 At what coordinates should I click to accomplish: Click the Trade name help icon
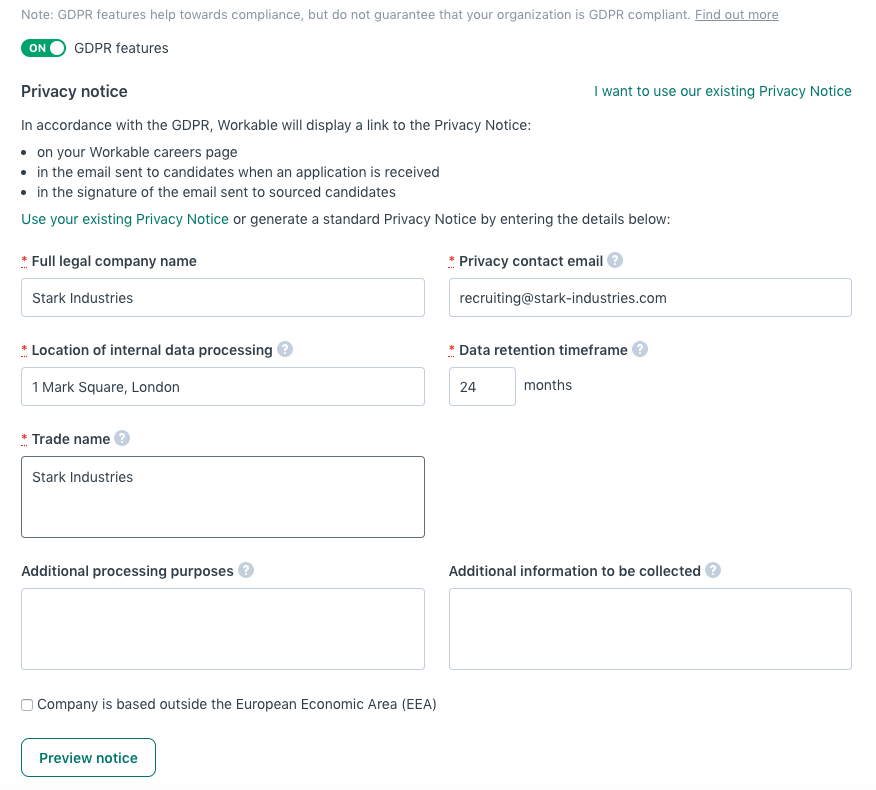122,438
